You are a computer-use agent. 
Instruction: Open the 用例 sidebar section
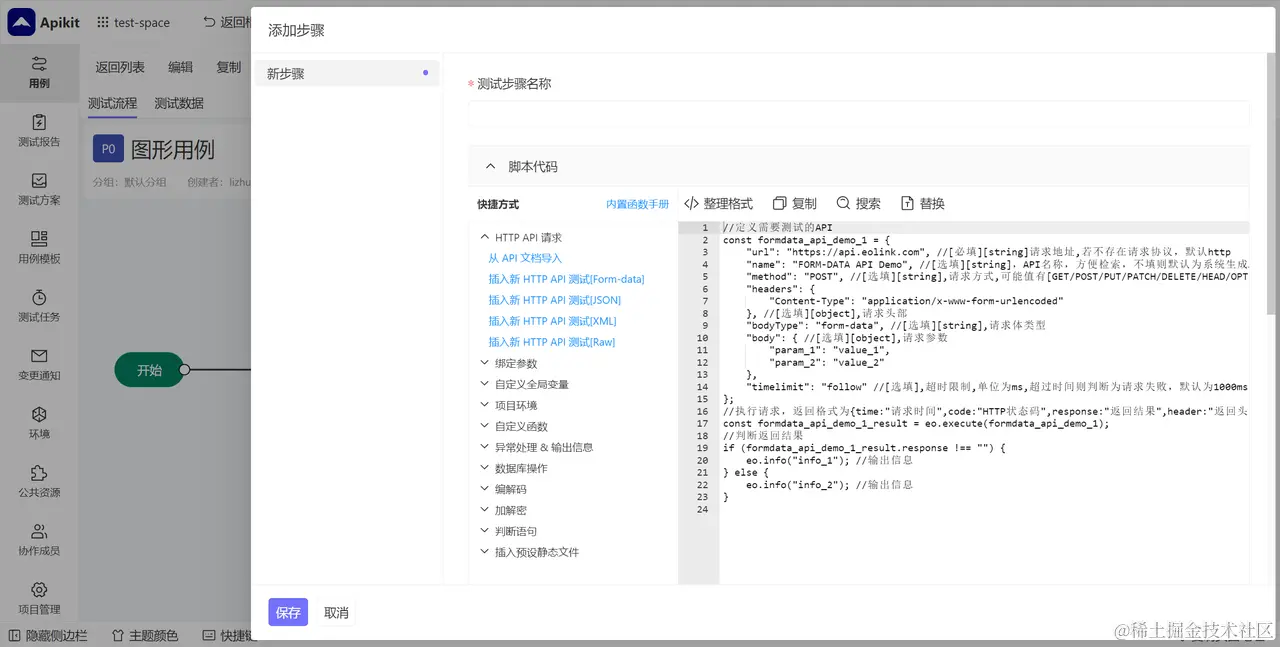(x=39, y=73)
